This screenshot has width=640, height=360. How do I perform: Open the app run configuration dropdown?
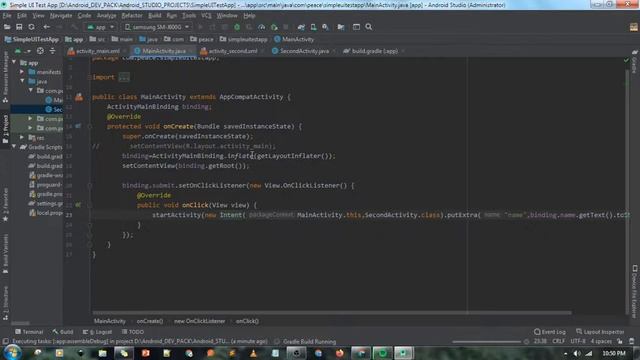(100, 27)
